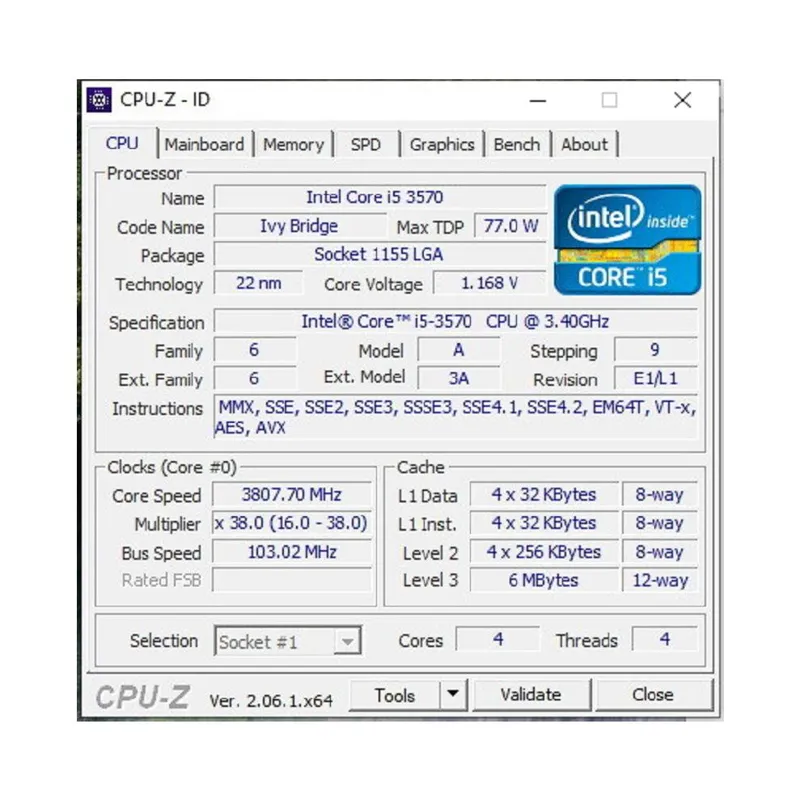The image size is (800, 800).
Task: Open the SPD tab
Action: (366, 144)
